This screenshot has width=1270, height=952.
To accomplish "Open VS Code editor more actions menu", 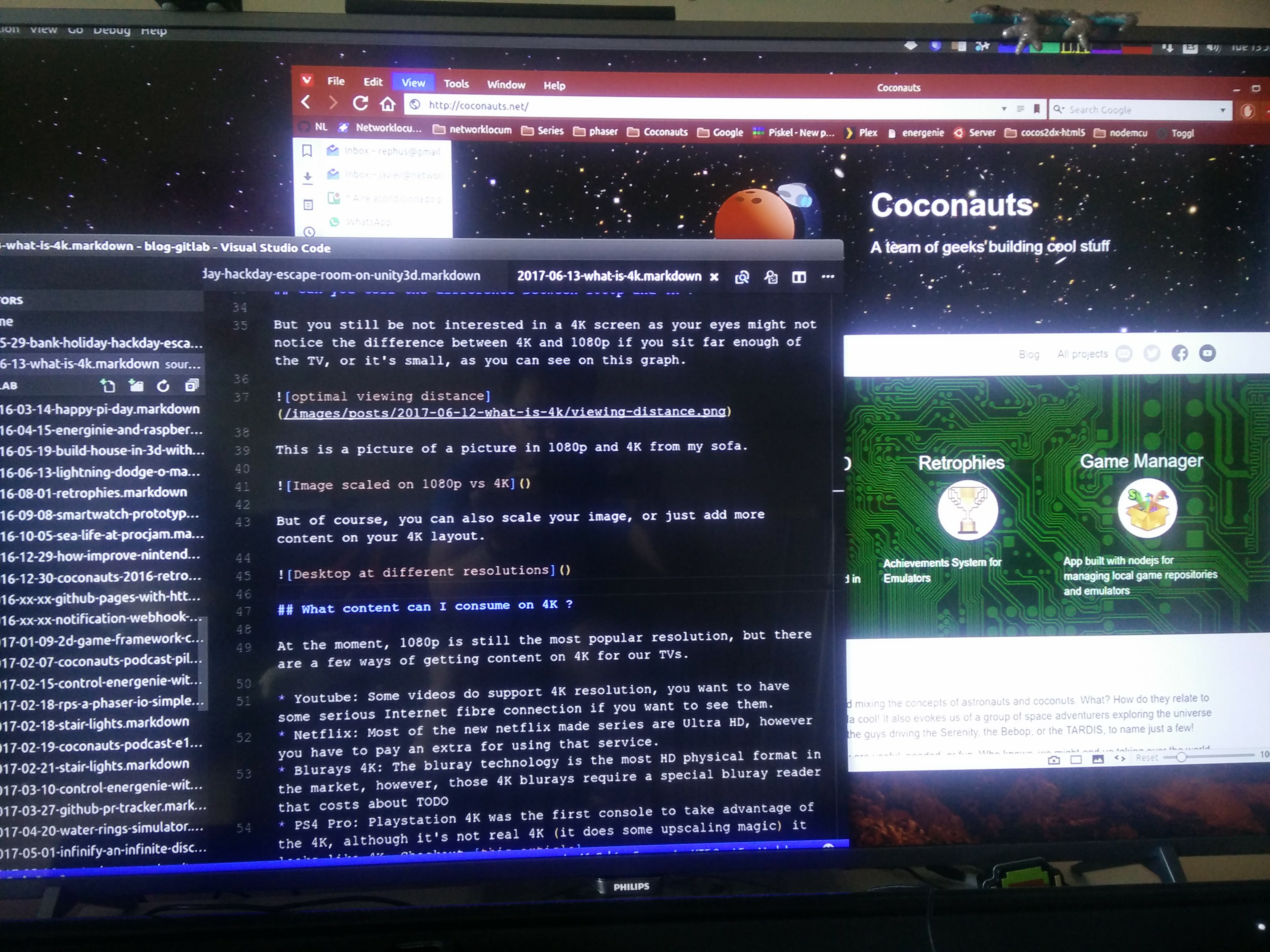I will pyautogui.click(x=827, y=276).
